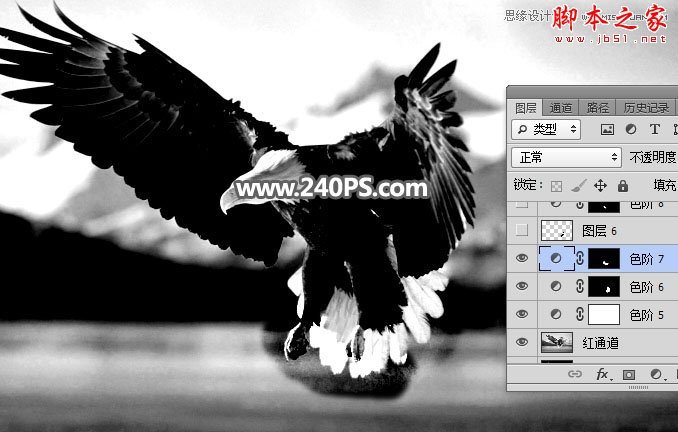Switch to the 历史记录 tab
The image size is (678, 432).
click(x=646, y=107)
